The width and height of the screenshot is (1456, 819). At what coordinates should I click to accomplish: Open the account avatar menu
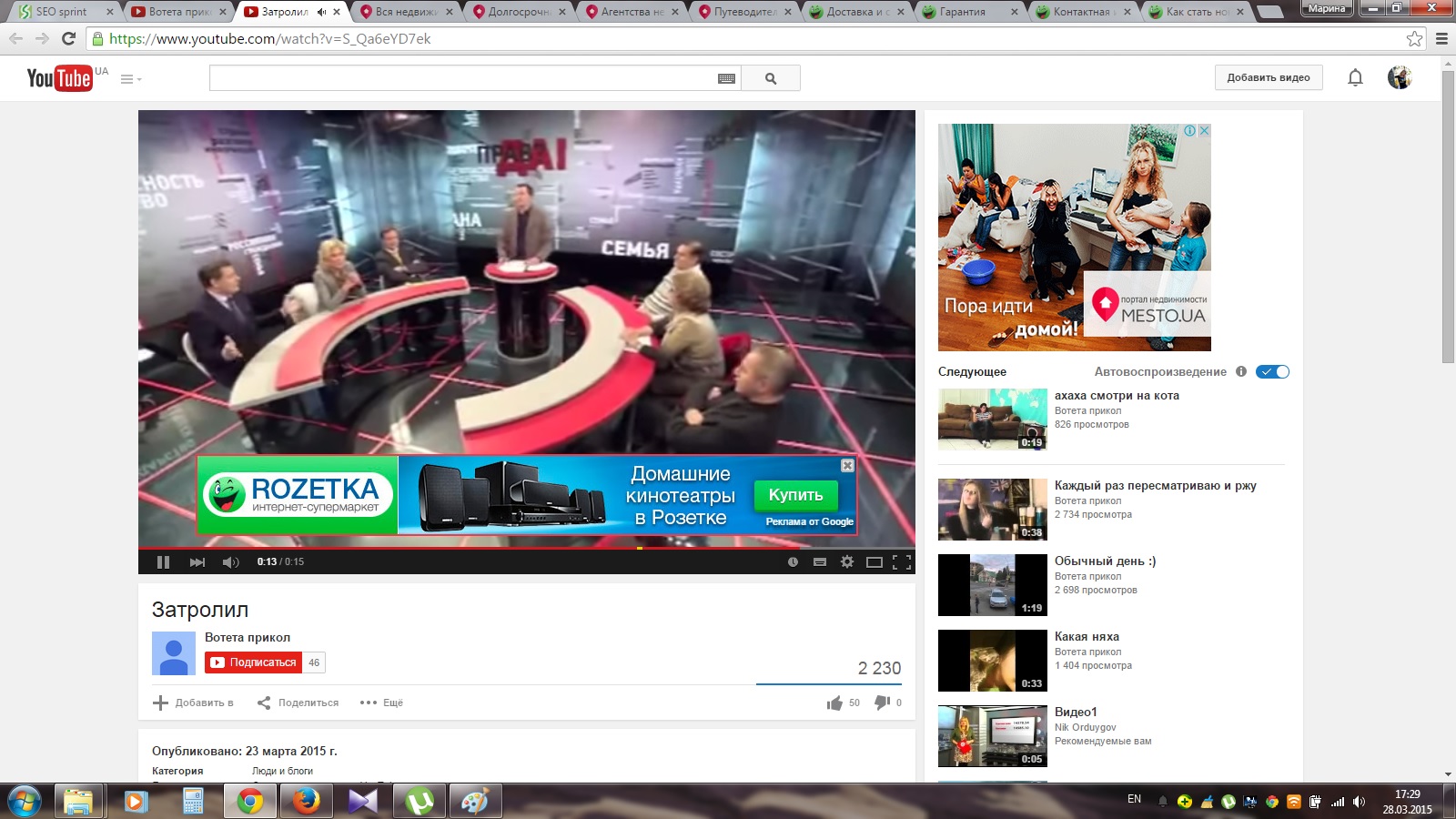point(1400,78)
